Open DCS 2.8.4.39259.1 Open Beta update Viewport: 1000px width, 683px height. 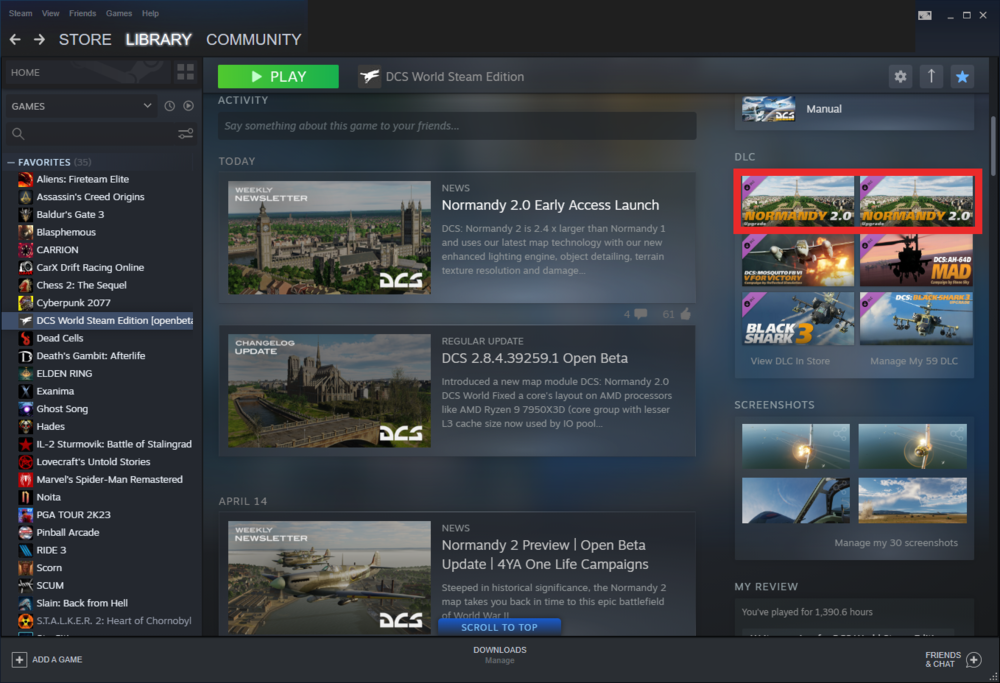[534, 358]
